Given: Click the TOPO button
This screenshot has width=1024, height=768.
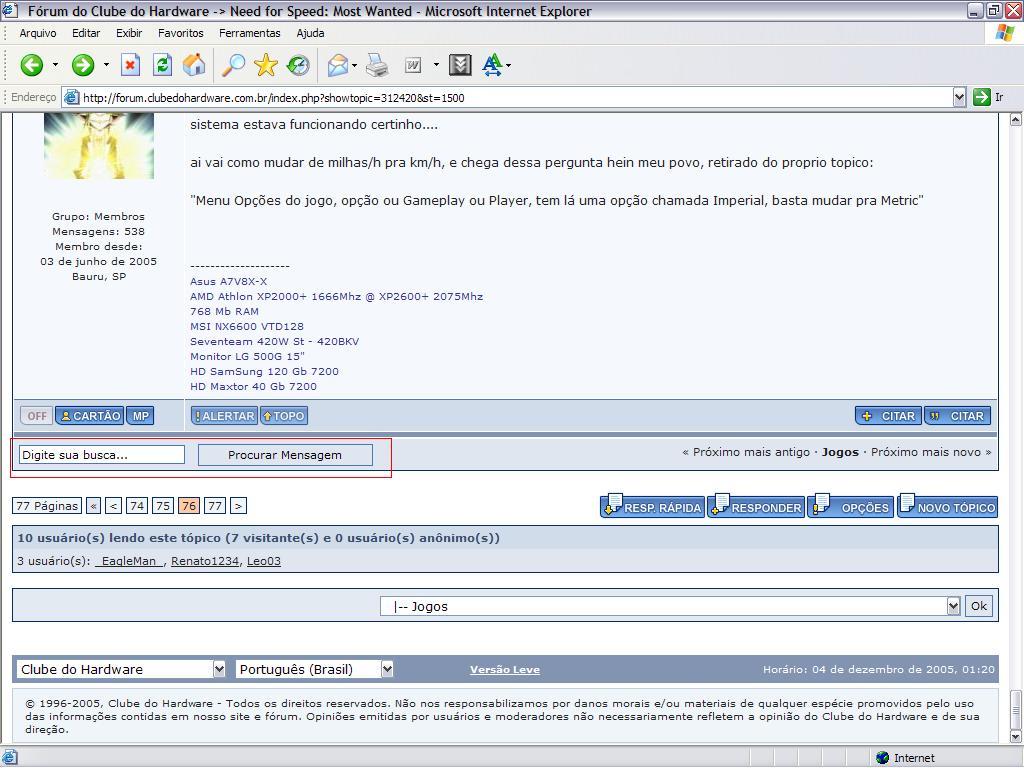Looking at the screenshot, I should tap(284, 416).
